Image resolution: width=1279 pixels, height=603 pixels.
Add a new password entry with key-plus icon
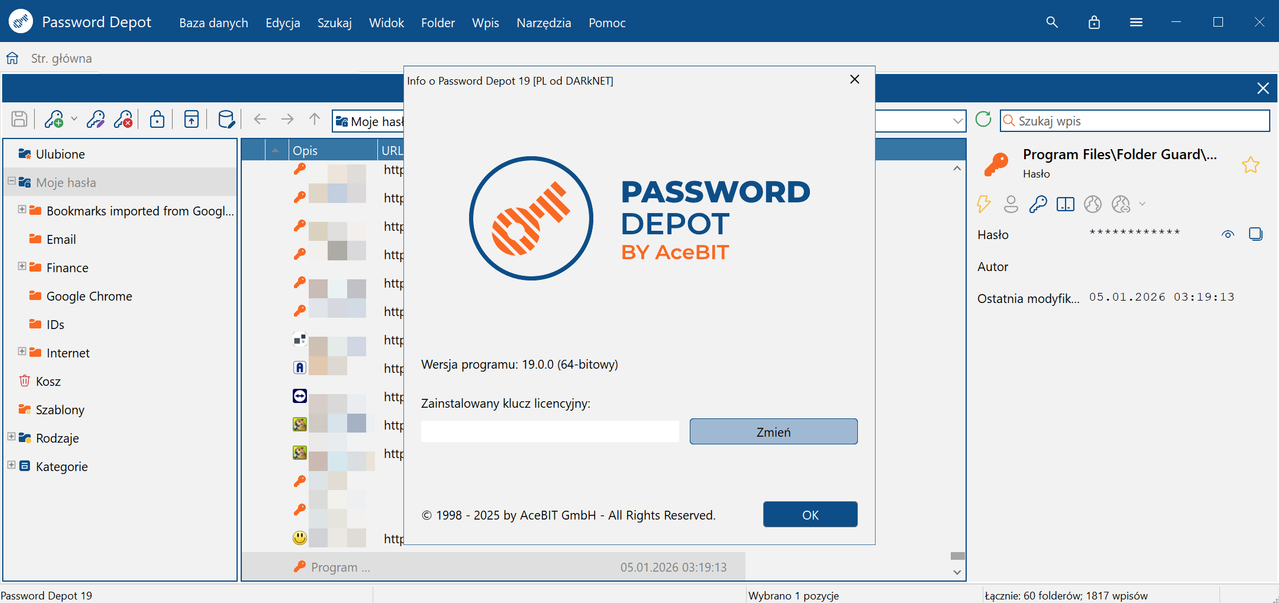(54, 120)
